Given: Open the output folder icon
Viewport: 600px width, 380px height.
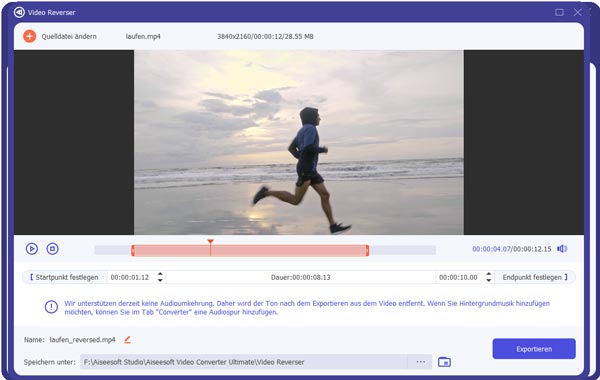Looking at the screenshot, I should tap(444, 362).
